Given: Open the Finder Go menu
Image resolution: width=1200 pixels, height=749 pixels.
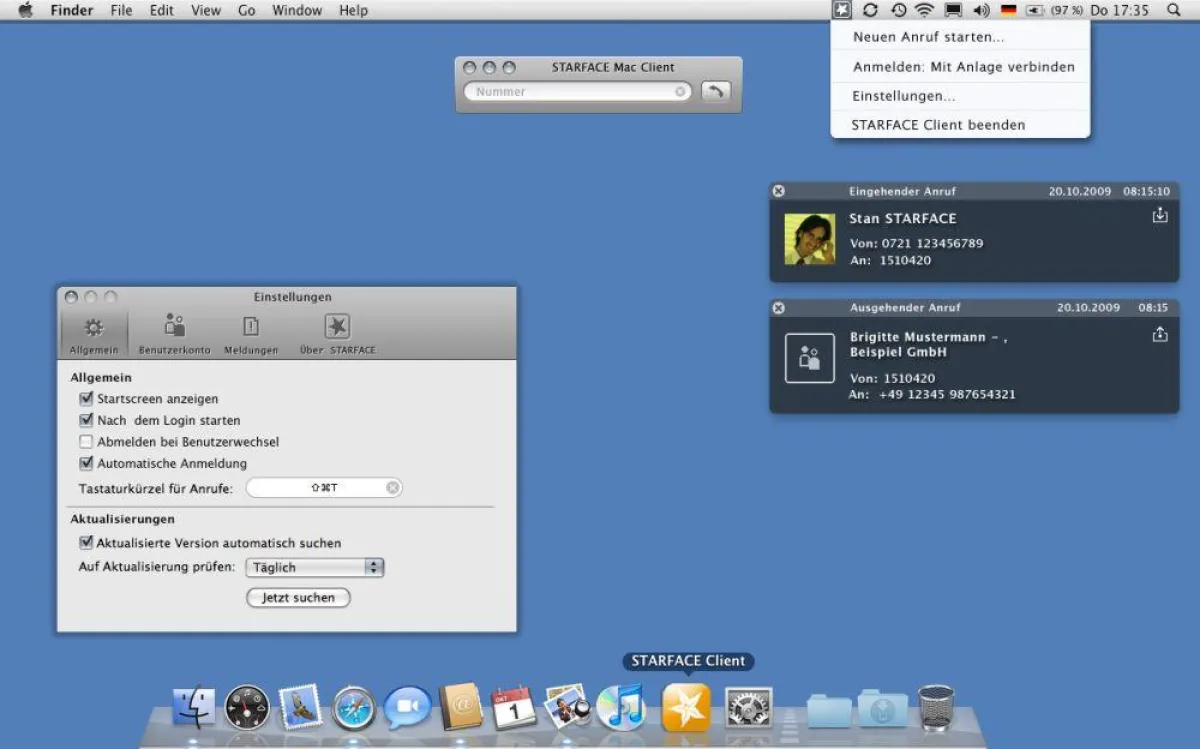Looking at the screenshot, I should coord(247,10).
